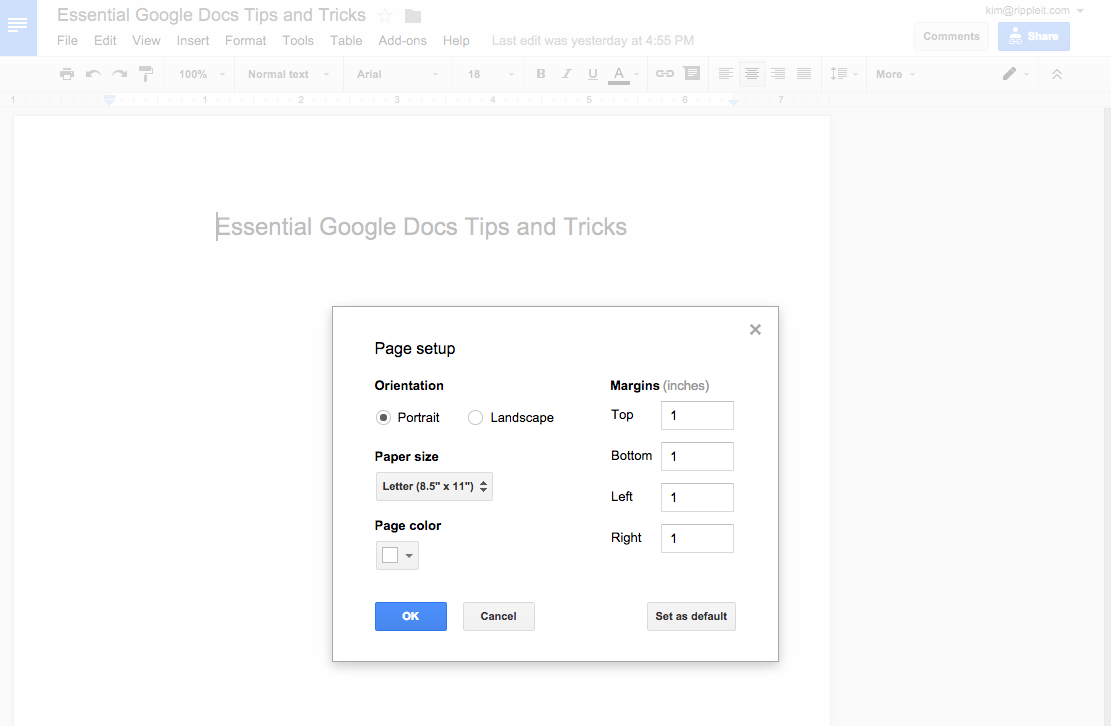This screenshot has height=726, width=1111.
Task: Click the Left margin field
Action: [x=697, y=497]
